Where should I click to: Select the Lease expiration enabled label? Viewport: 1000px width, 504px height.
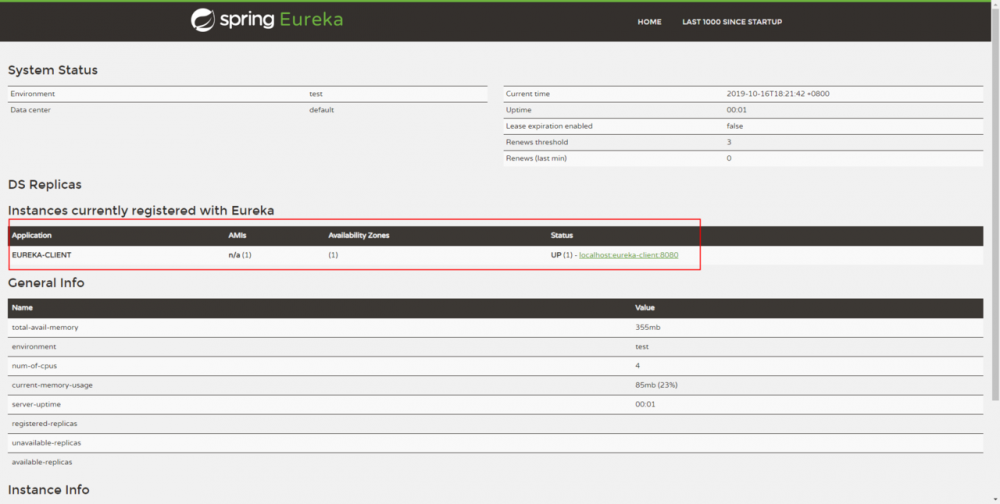549,126
